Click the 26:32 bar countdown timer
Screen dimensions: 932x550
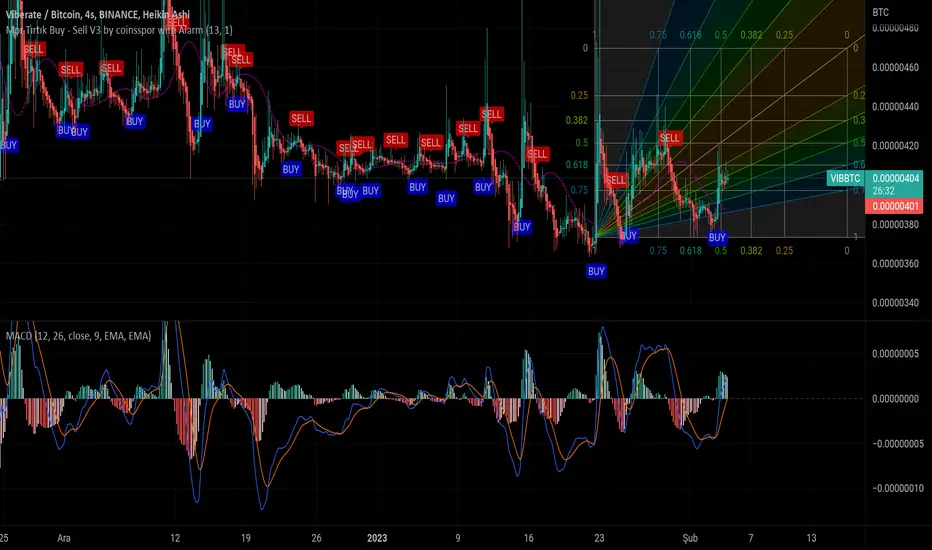883,191
